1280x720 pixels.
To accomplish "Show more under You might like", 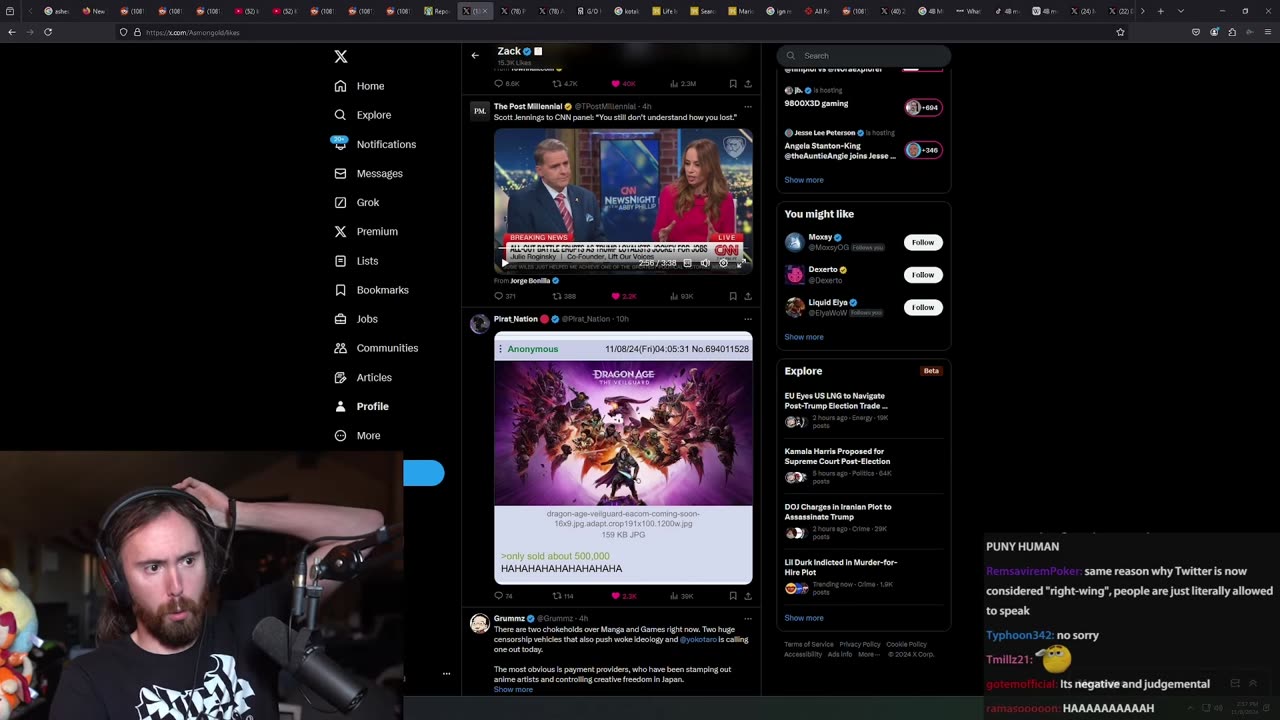I will click(804, 337).
